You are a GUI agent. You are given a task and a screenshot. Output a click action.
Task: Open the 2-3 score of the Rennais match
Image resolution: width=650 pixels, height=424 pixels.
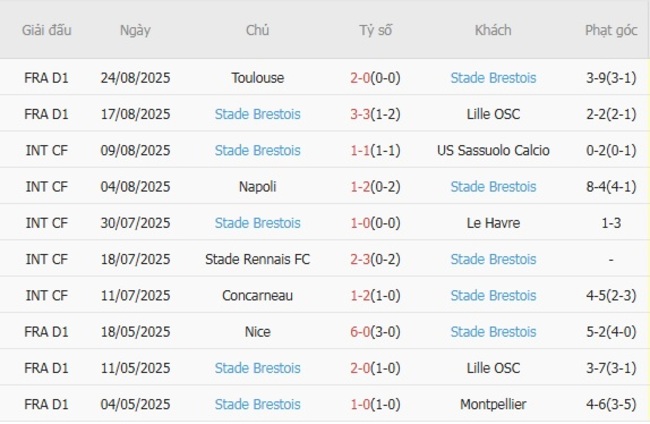363,260
